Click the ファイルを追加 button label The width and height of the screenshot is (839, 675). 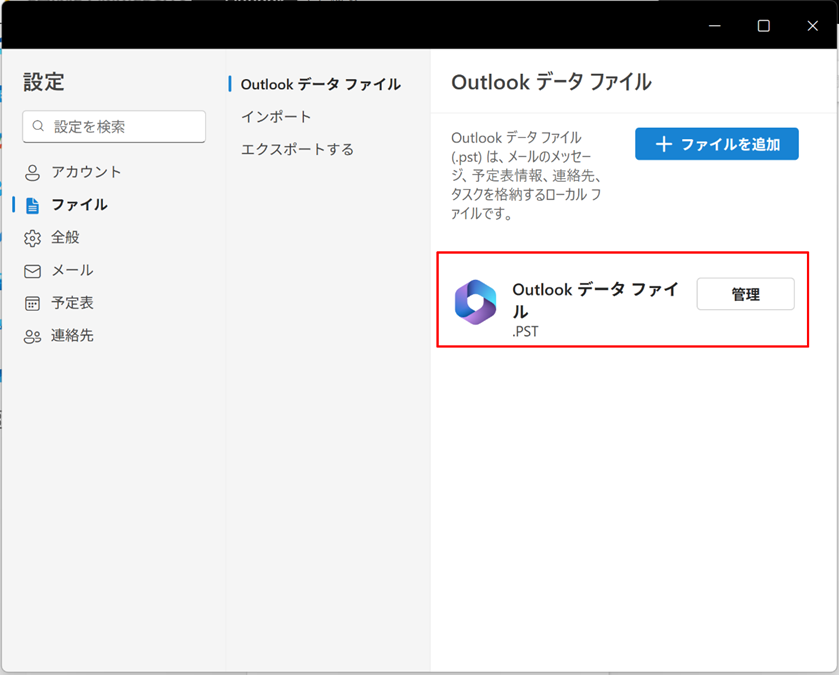pyautogui.click(x=730, y=144)
